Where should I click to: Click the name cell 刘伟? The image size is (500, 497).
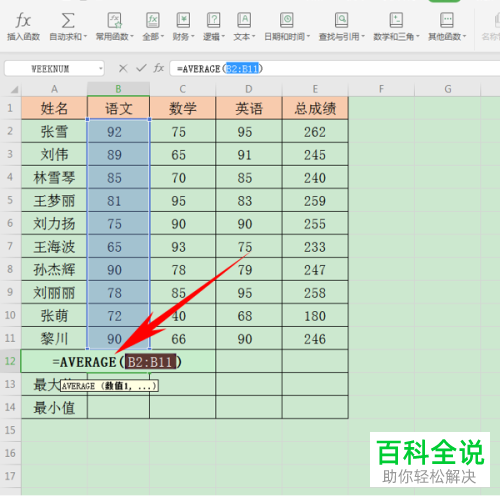(54, 154)
